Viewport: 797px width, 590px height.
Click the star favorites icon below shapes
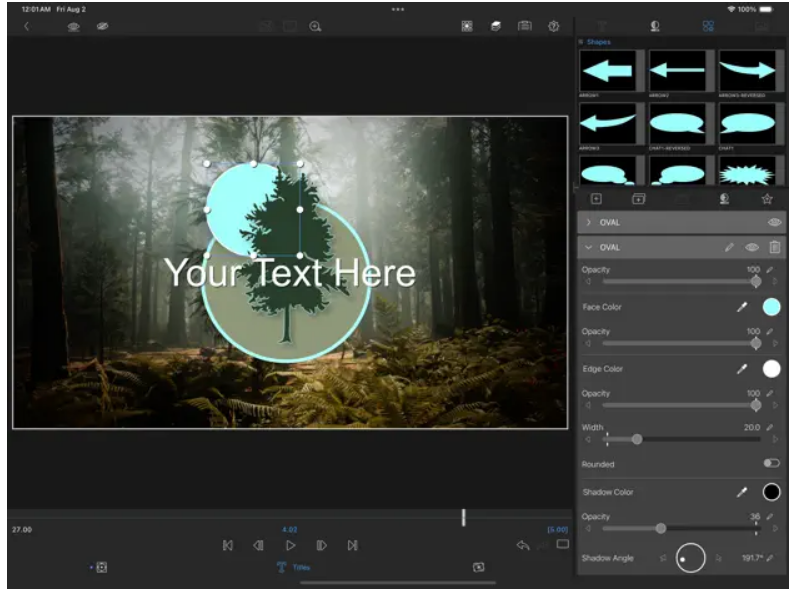click(766, 199)
